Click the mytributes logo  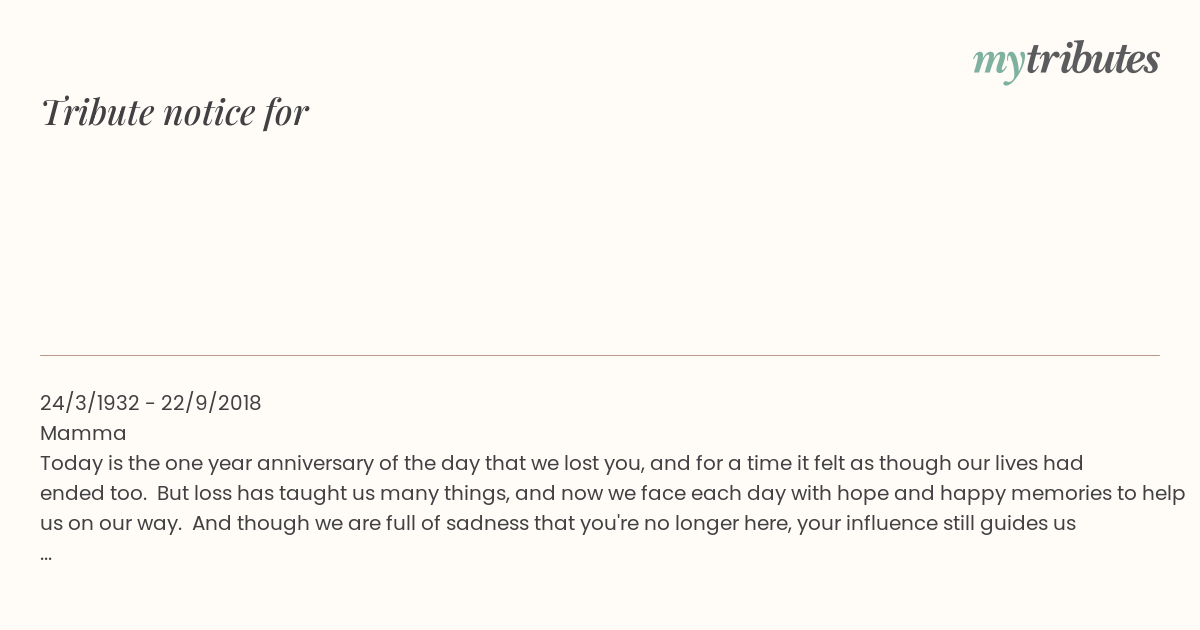1066,61
